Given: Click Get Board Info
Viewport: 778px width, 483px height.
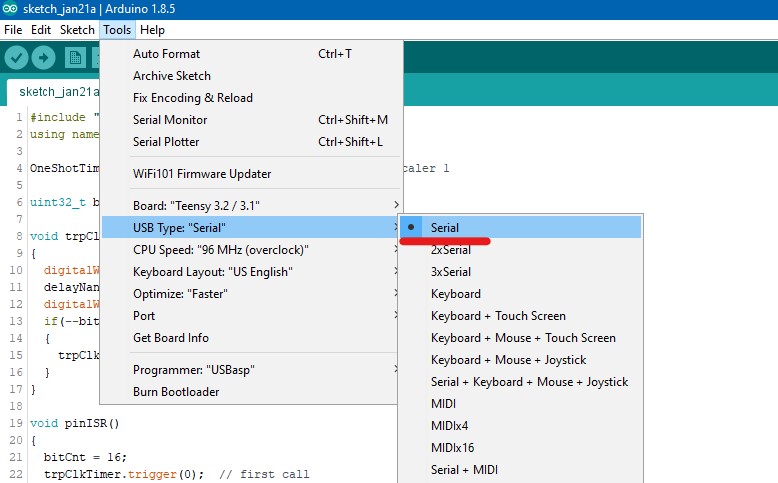Looking at the screenshot, I should click(251, 338).
